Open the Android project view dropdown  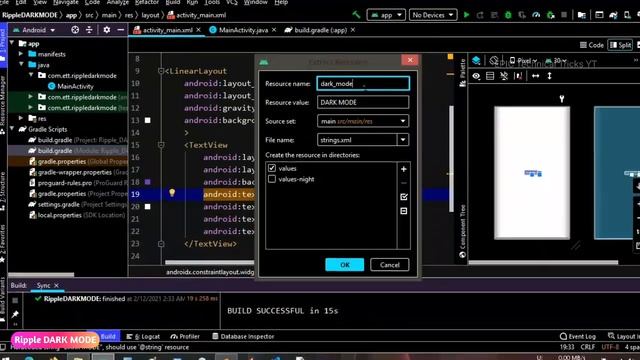coord(34,30)
